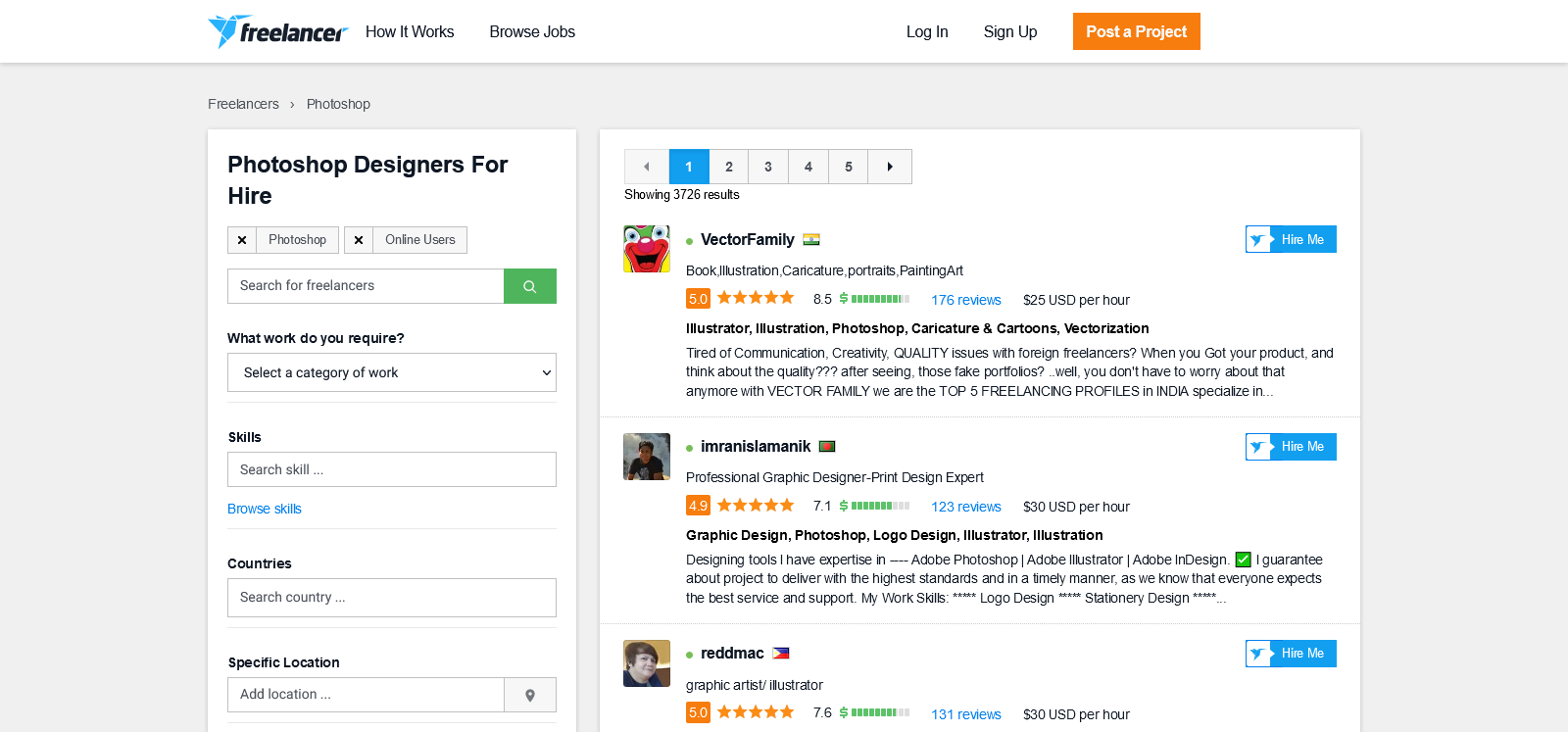Click the Freelancer logo
This screenshot has width=1568, height=732.
click(277, 31)
